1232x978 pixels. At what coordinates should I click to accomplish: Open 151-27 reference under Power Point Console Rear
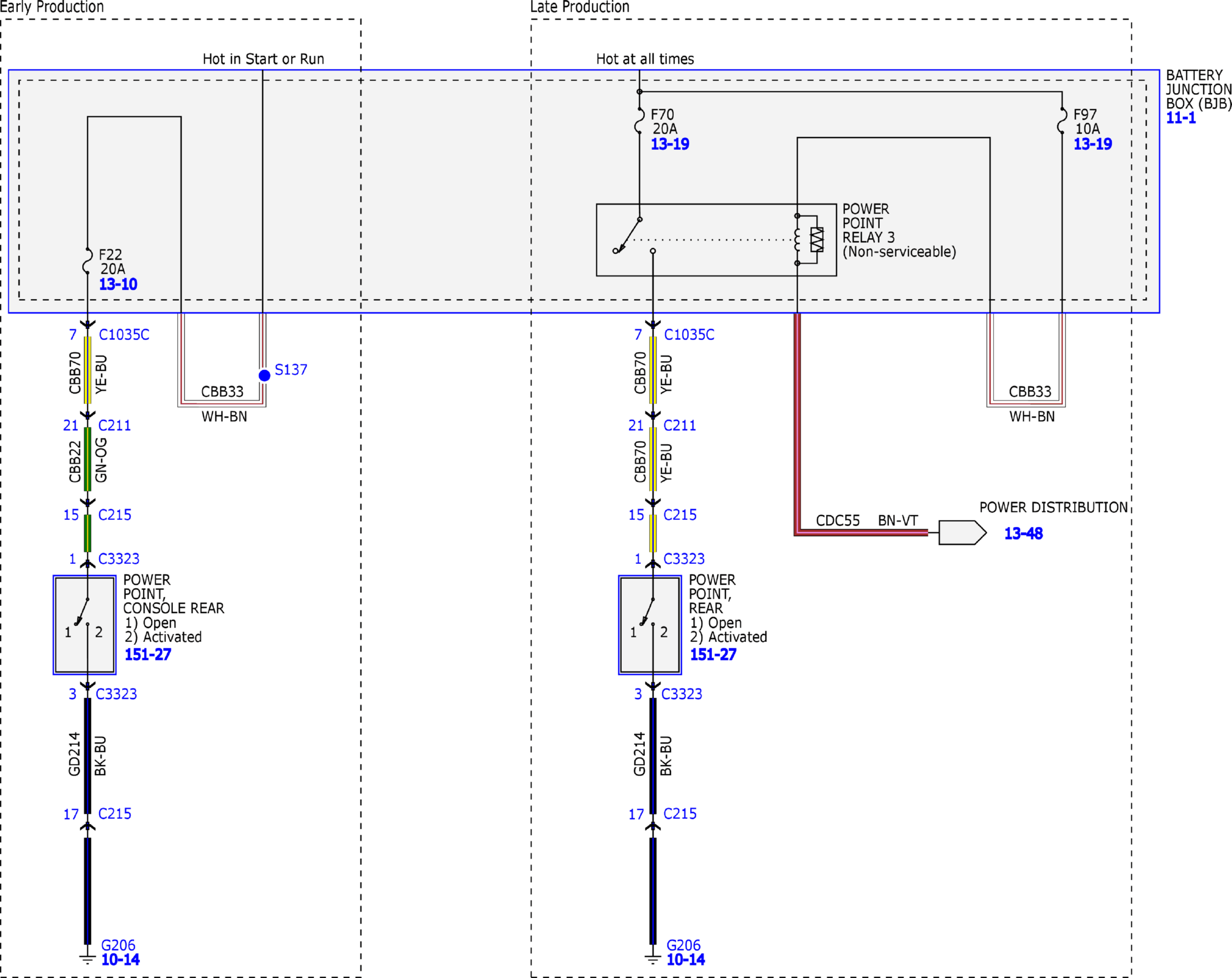coord(148,655)
